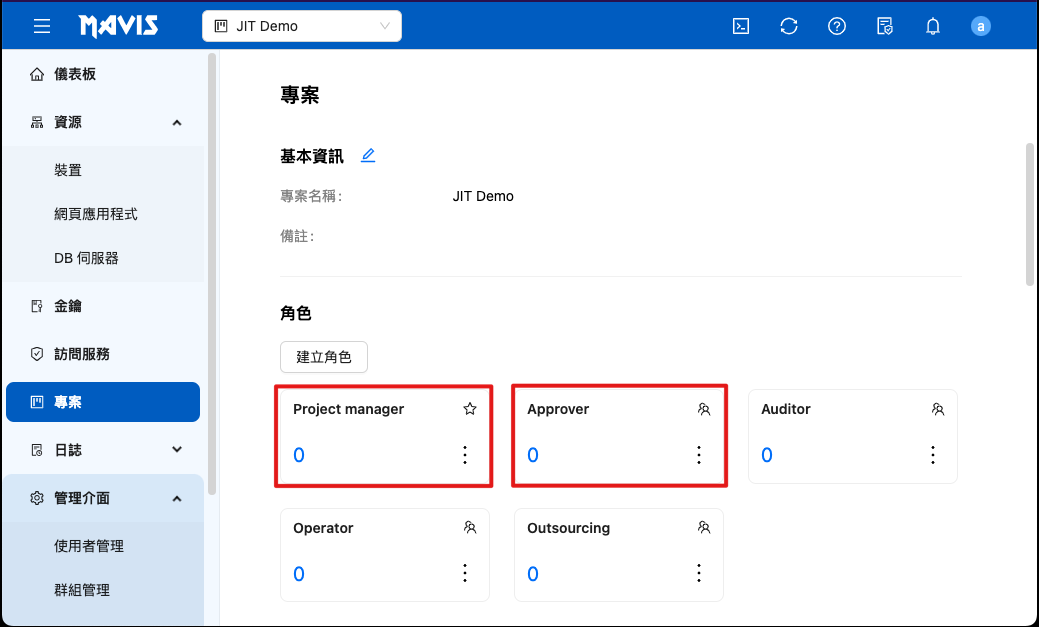Collapse the 管理介面 sidebar section
This screenshot has width=1039, height=627.
[177, 498]
